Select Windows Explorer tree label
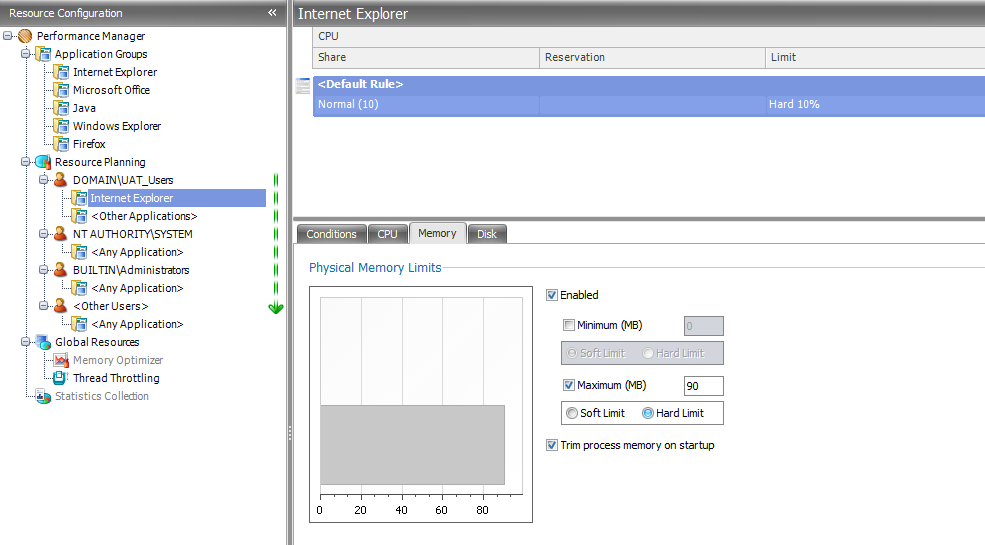This screenshot has height=545, width=985. 117,126
